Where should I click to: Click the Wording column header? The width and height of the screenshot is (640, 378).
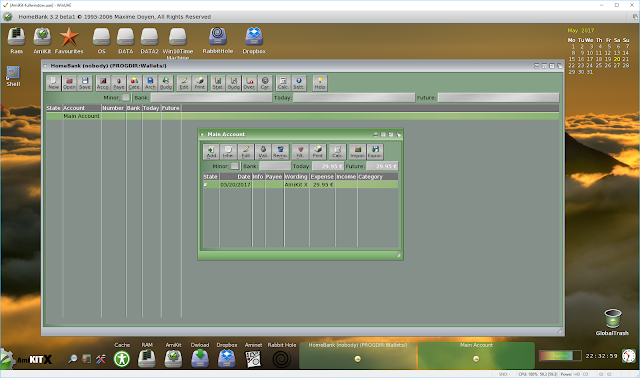pos(296,177)
